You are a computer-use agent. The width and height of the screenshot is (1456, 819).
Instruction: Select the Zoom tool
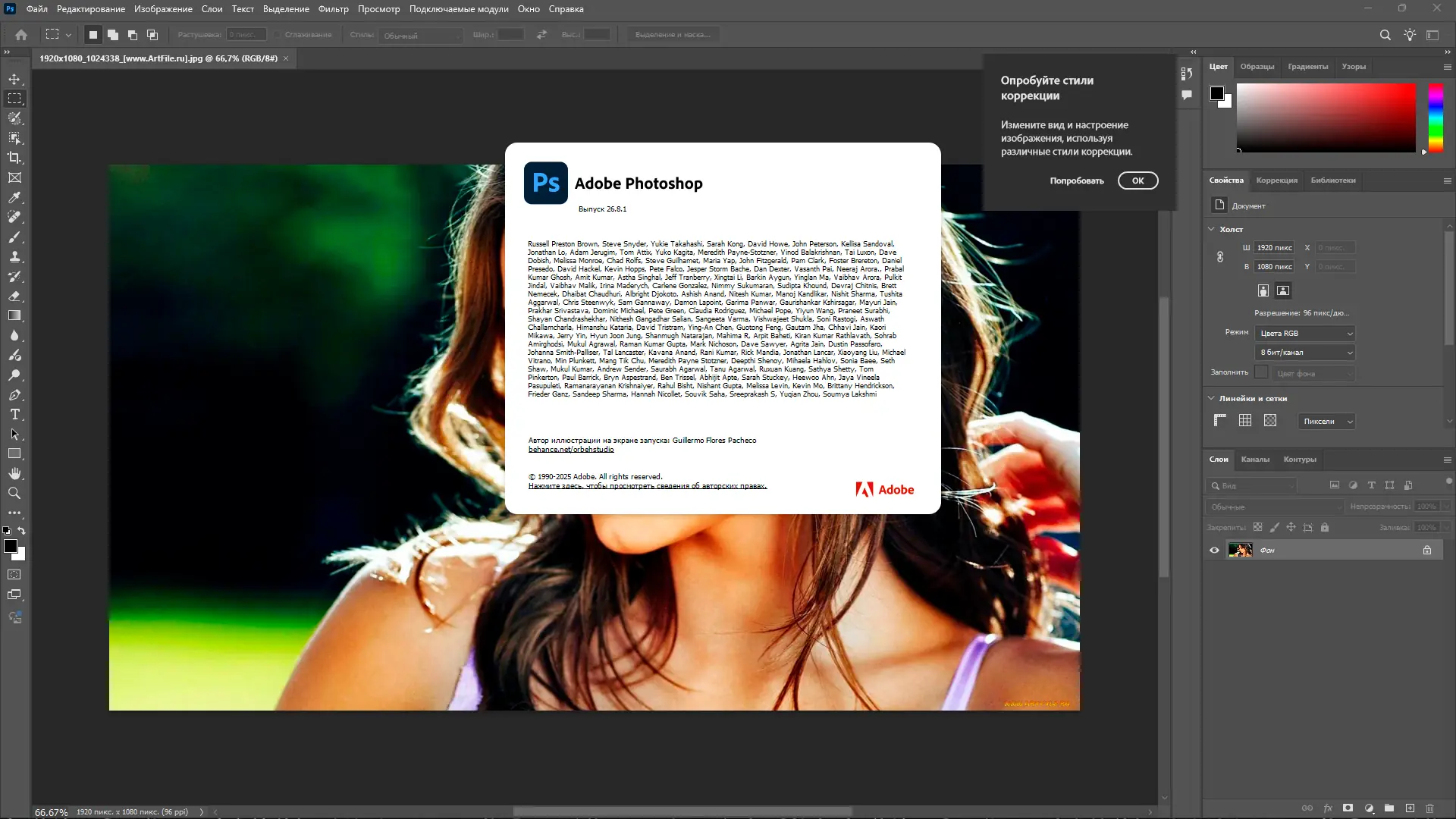[x=14, y=493]
